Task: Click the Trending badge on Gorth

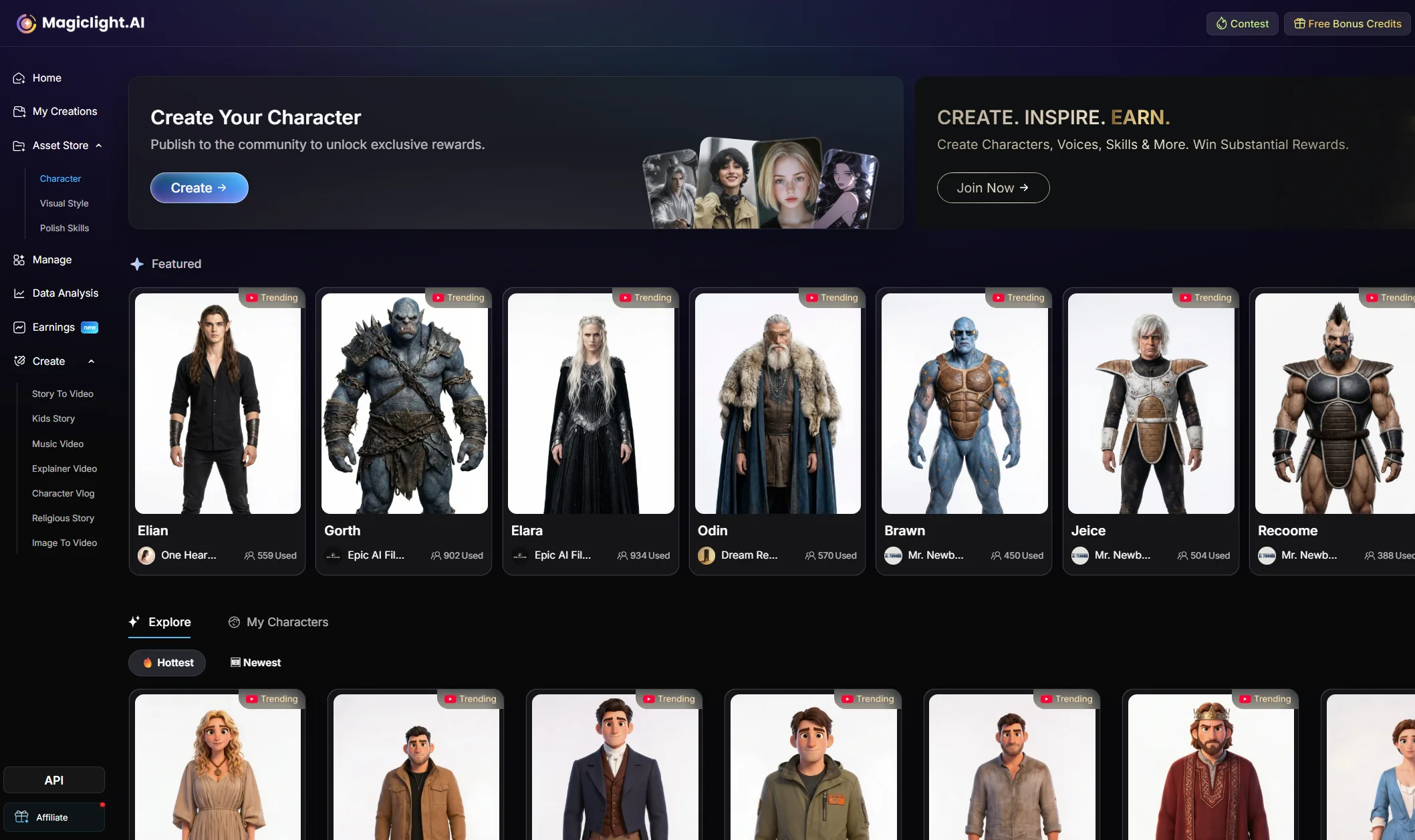Action: point(459,298)
